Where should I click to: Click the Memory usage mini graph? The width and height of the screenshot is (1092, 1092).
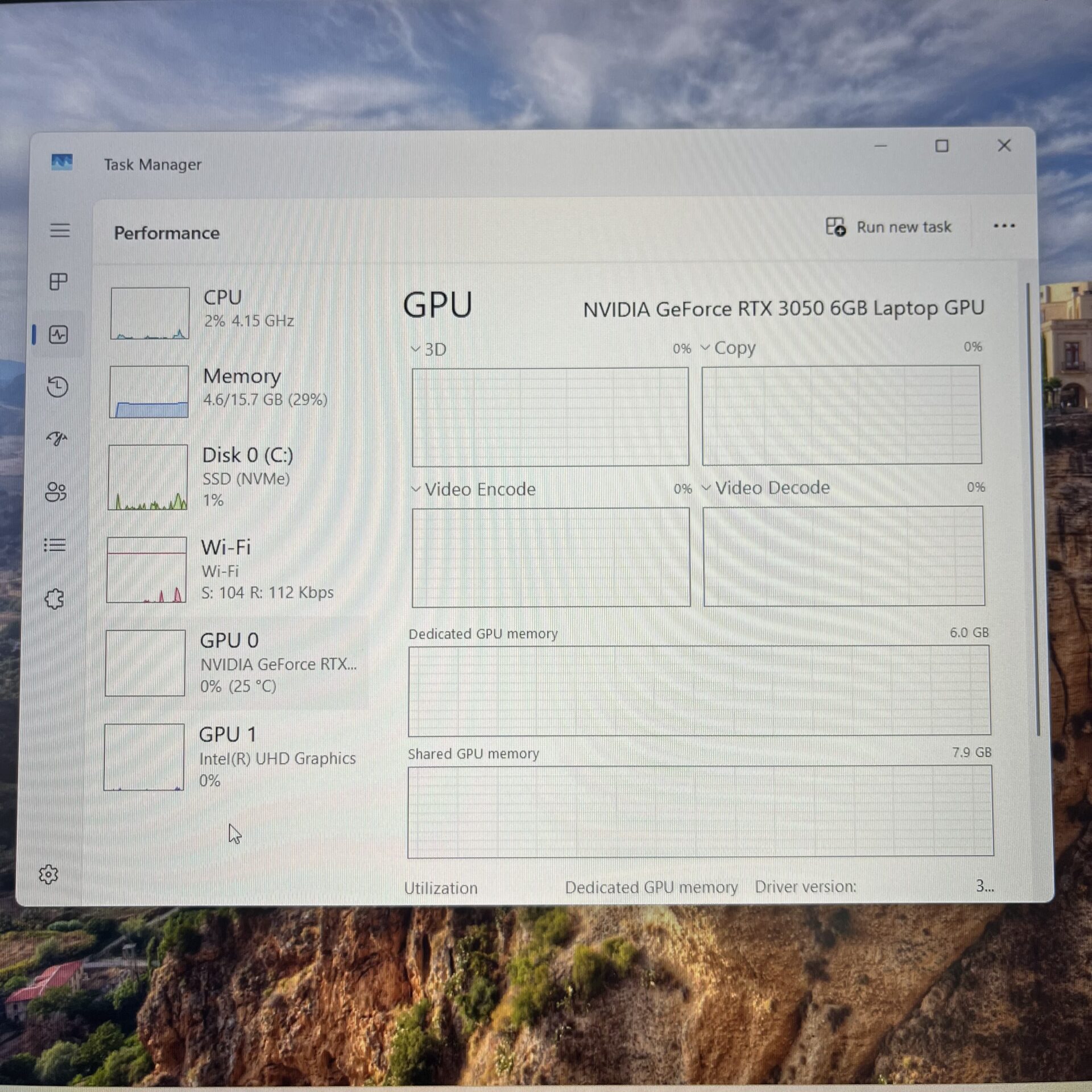(149, 392)
